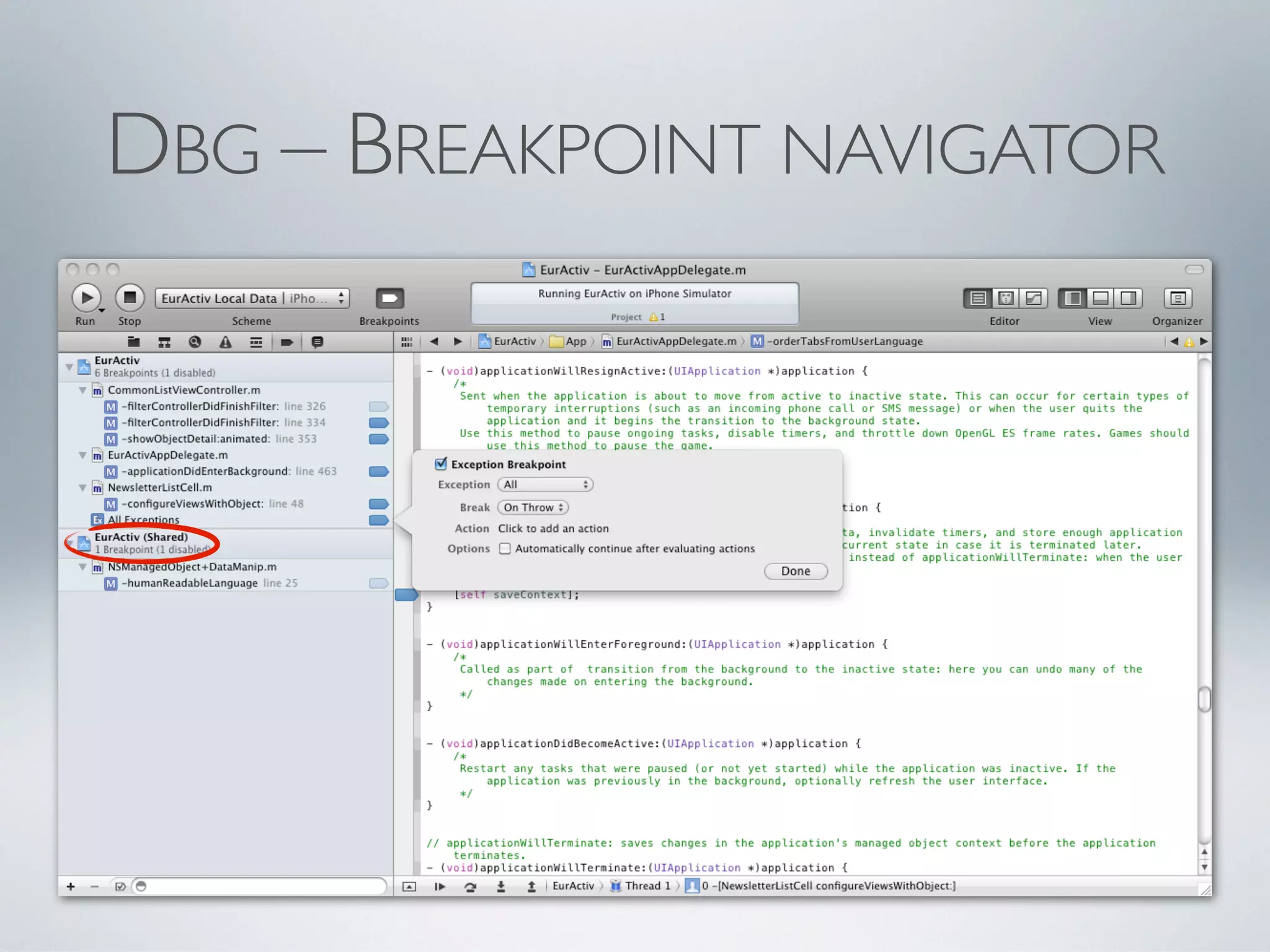Disable showObjectDetail breakpoint line 353

point(378,439)
